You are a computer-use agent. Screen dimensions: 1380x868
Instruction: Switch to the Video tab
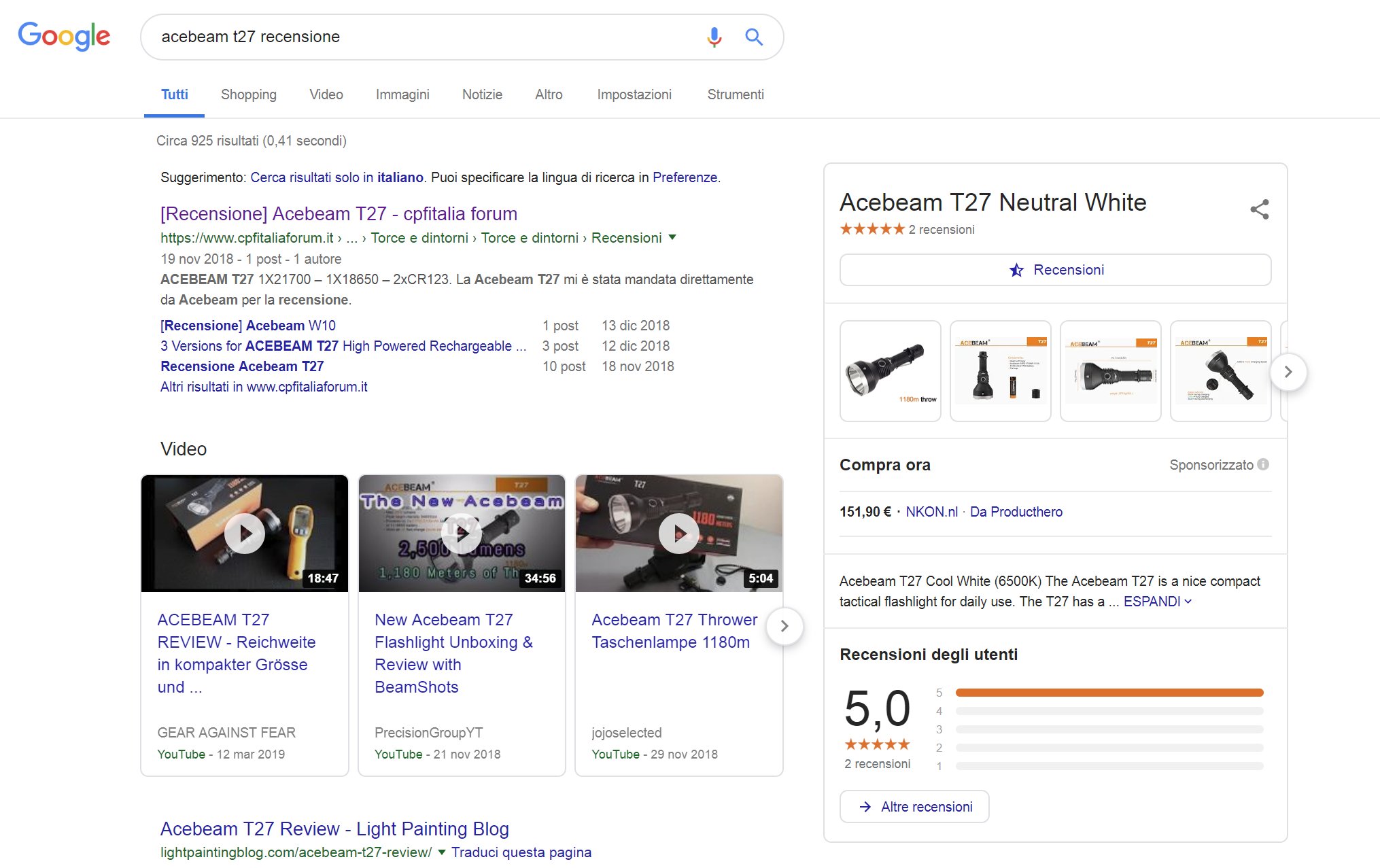pos(326,94)
